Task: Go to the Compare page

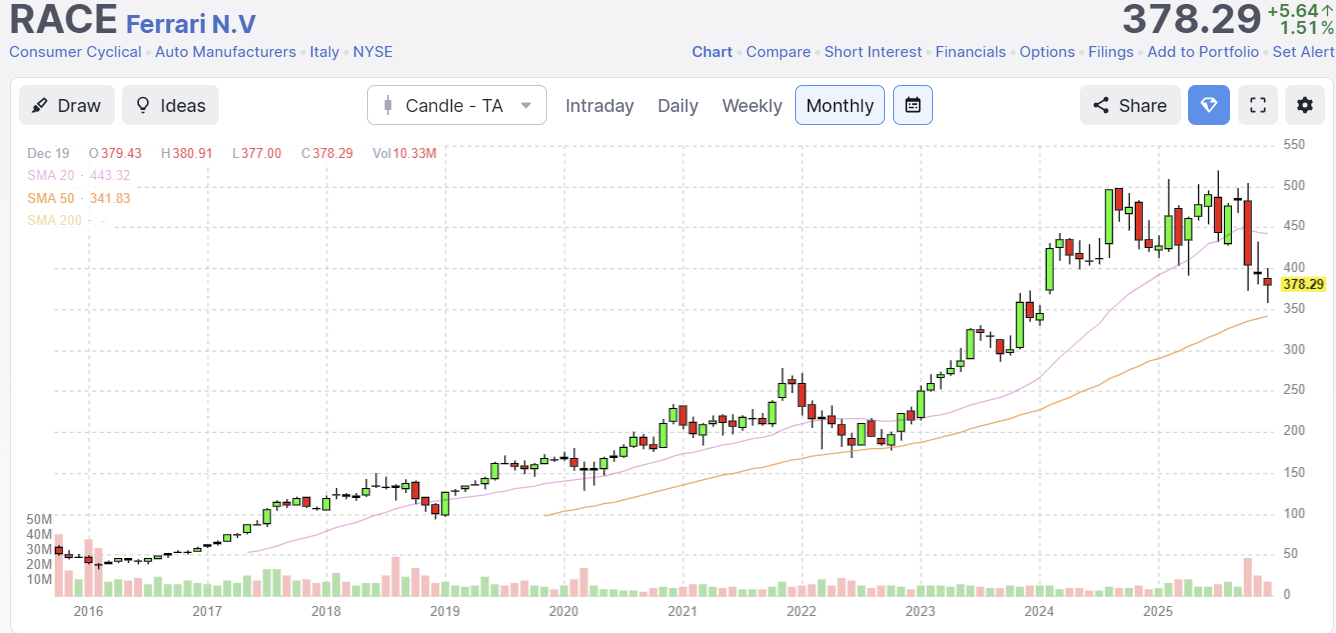Action: point(778,52)
